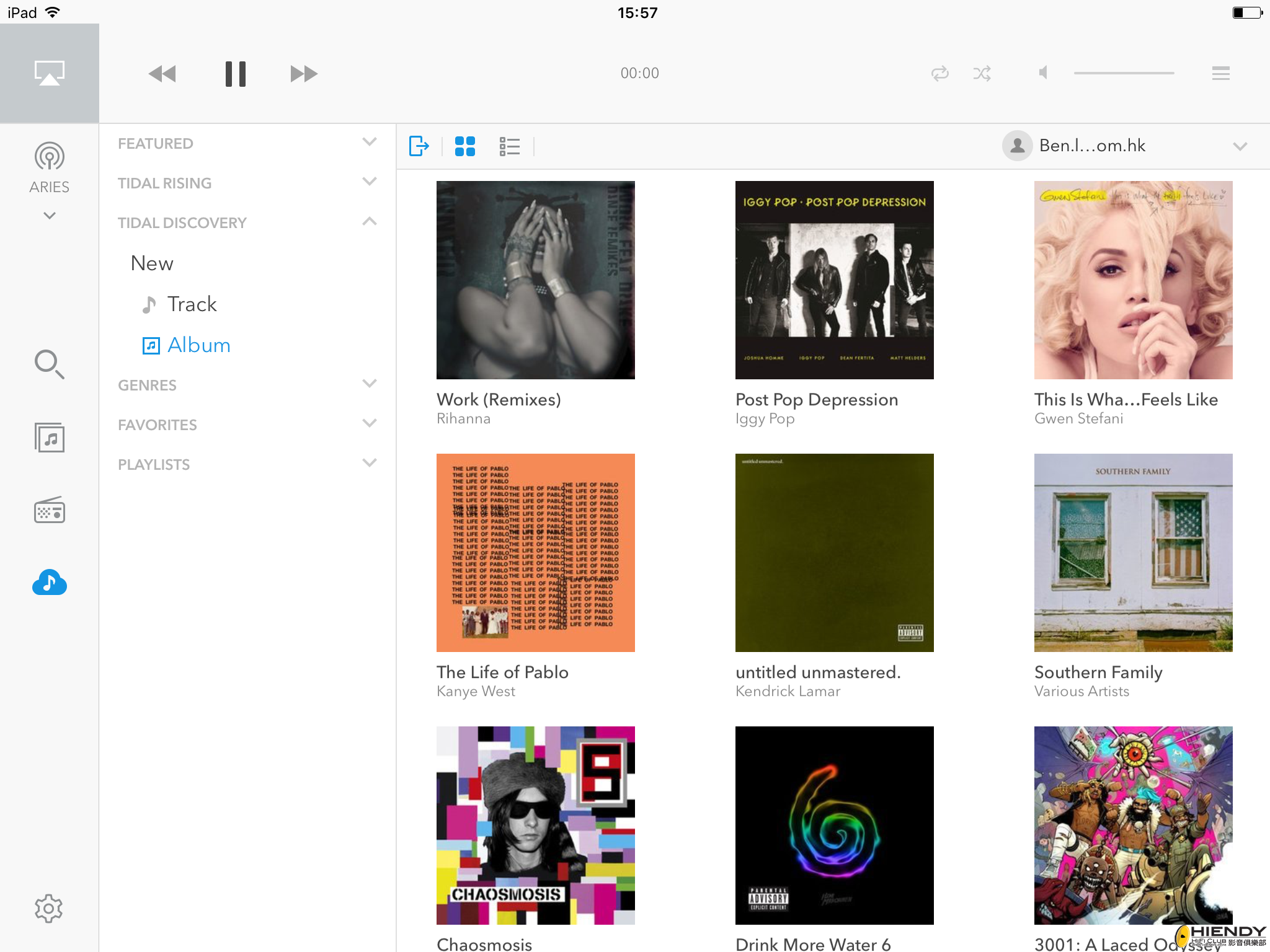
Task: Open untitled unmastered. album cover
Action: [x=835, y=553]
